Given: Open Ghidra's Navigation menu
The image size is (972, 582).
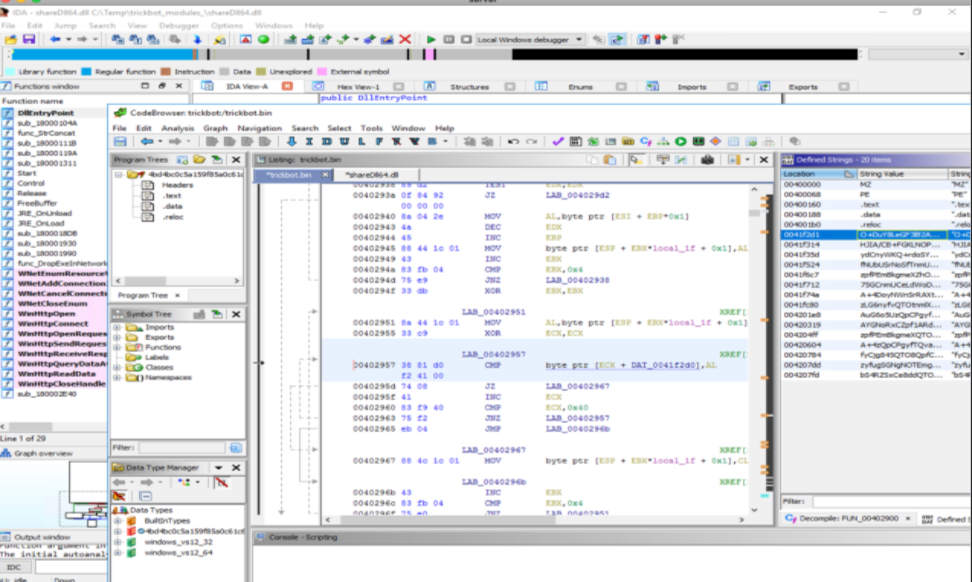Looking at the screenshot, I should pyautogui.click(x=259, y=128).
